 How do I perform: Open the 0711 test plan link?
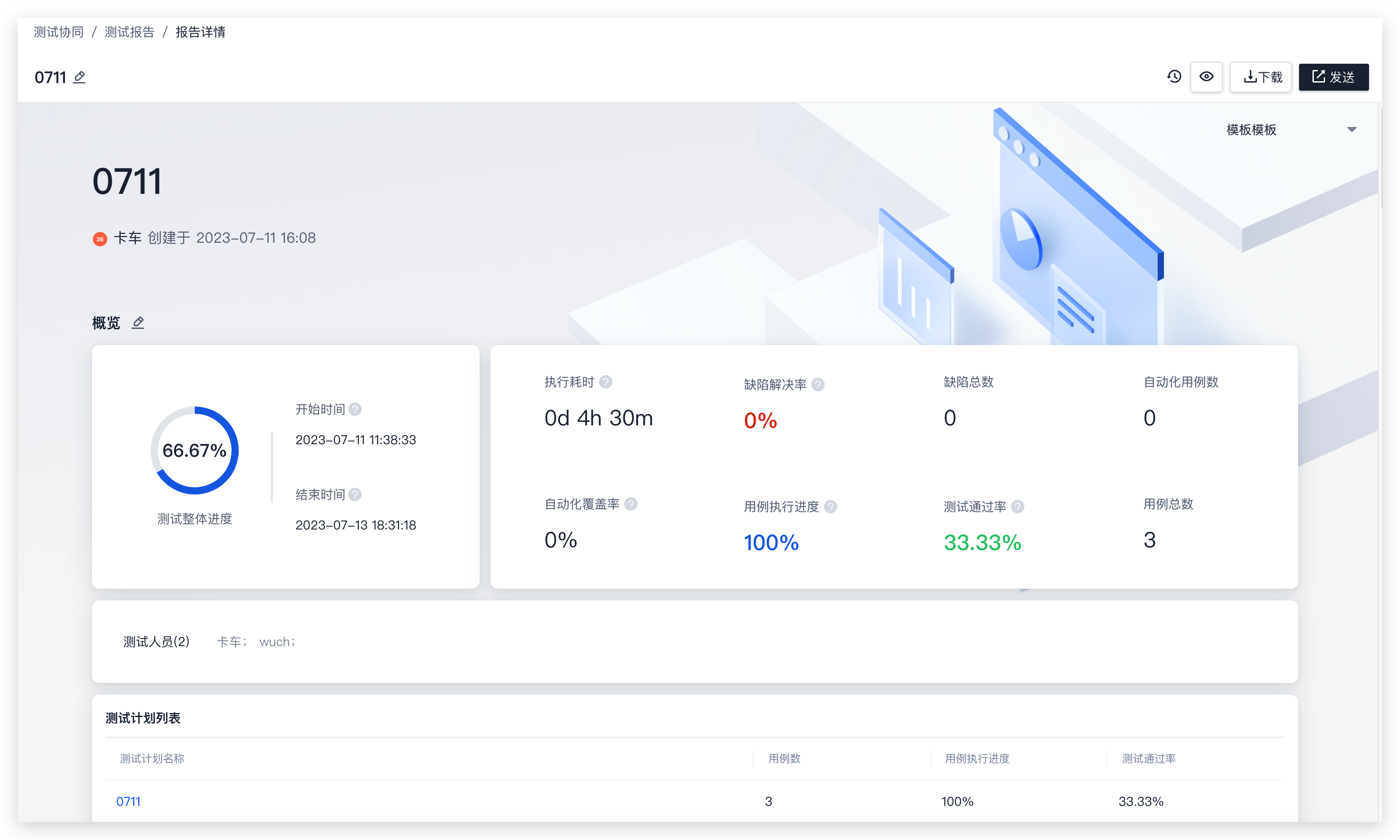click(128, 801)
